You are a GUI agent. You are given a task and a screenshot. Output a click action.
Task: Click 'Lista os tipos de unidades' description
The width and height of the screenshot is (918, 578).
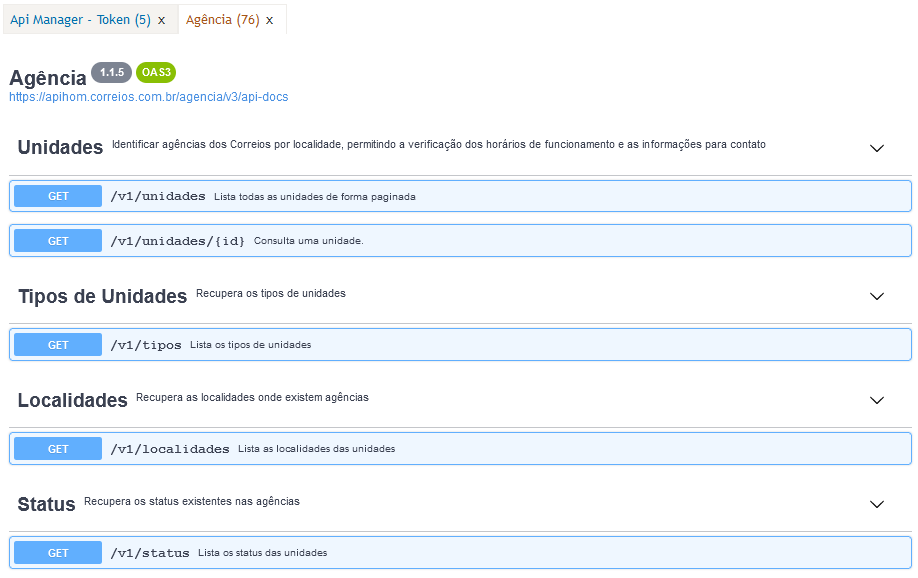click(x=251, y=345)
